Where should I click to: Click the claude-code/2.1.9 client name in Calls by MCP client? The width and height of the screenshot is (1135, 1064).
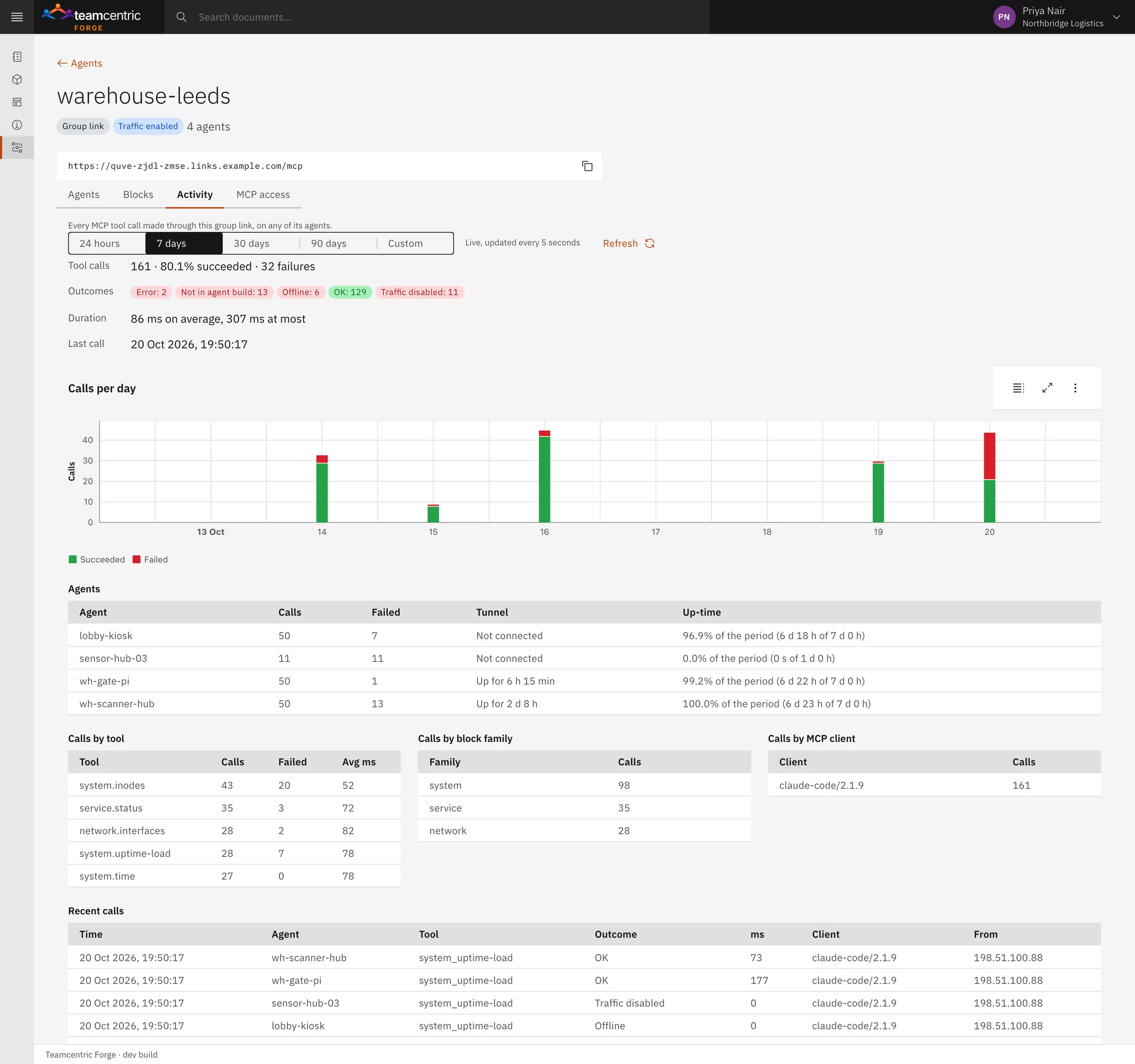[x=821, y=785]
